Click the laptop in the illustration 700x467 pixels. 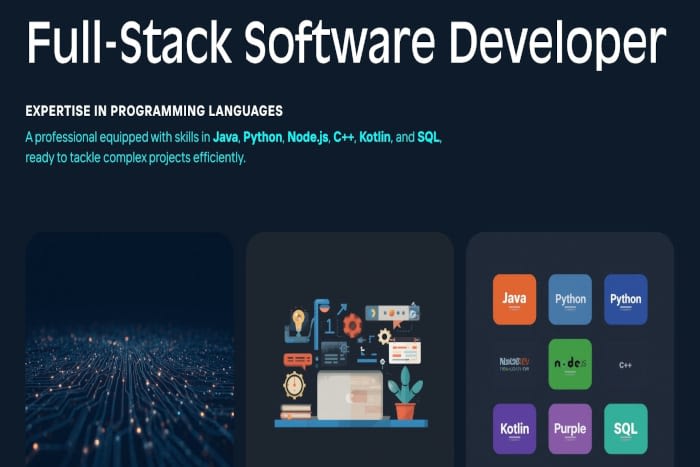[x=350, y=395]
